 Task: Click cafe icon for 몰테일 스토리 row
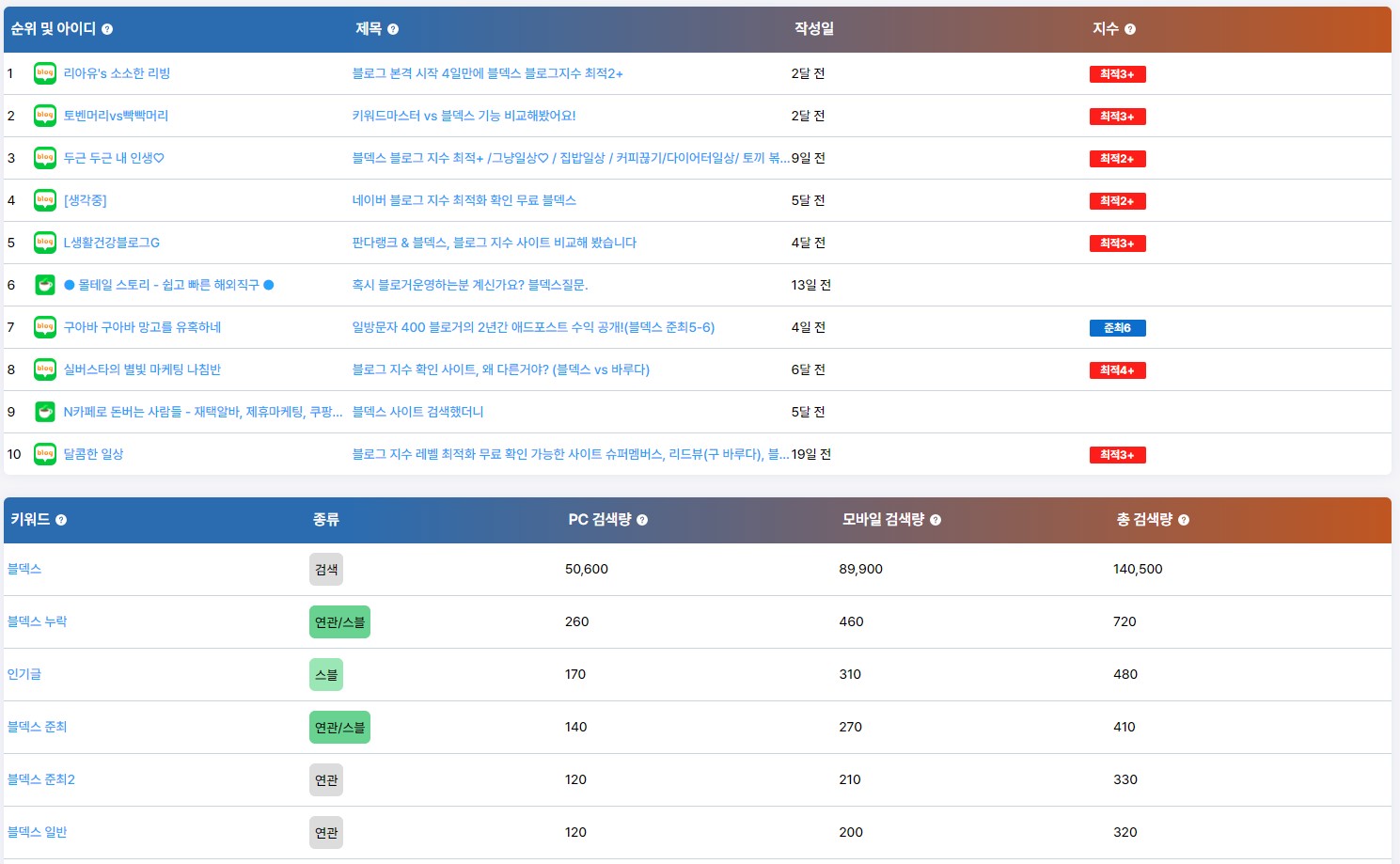click(45, 285)
